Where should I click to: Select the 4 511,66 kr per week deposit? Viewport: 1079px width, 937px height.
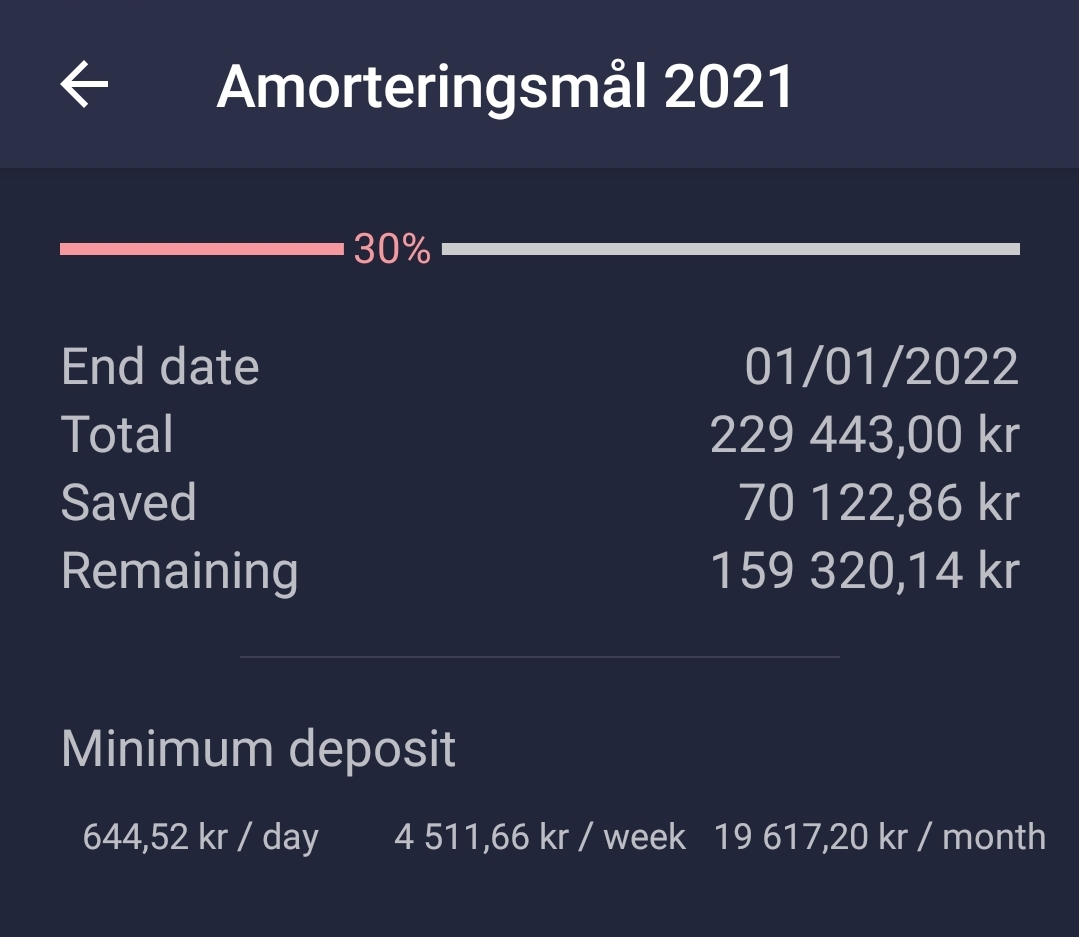(x=540, y=837)
